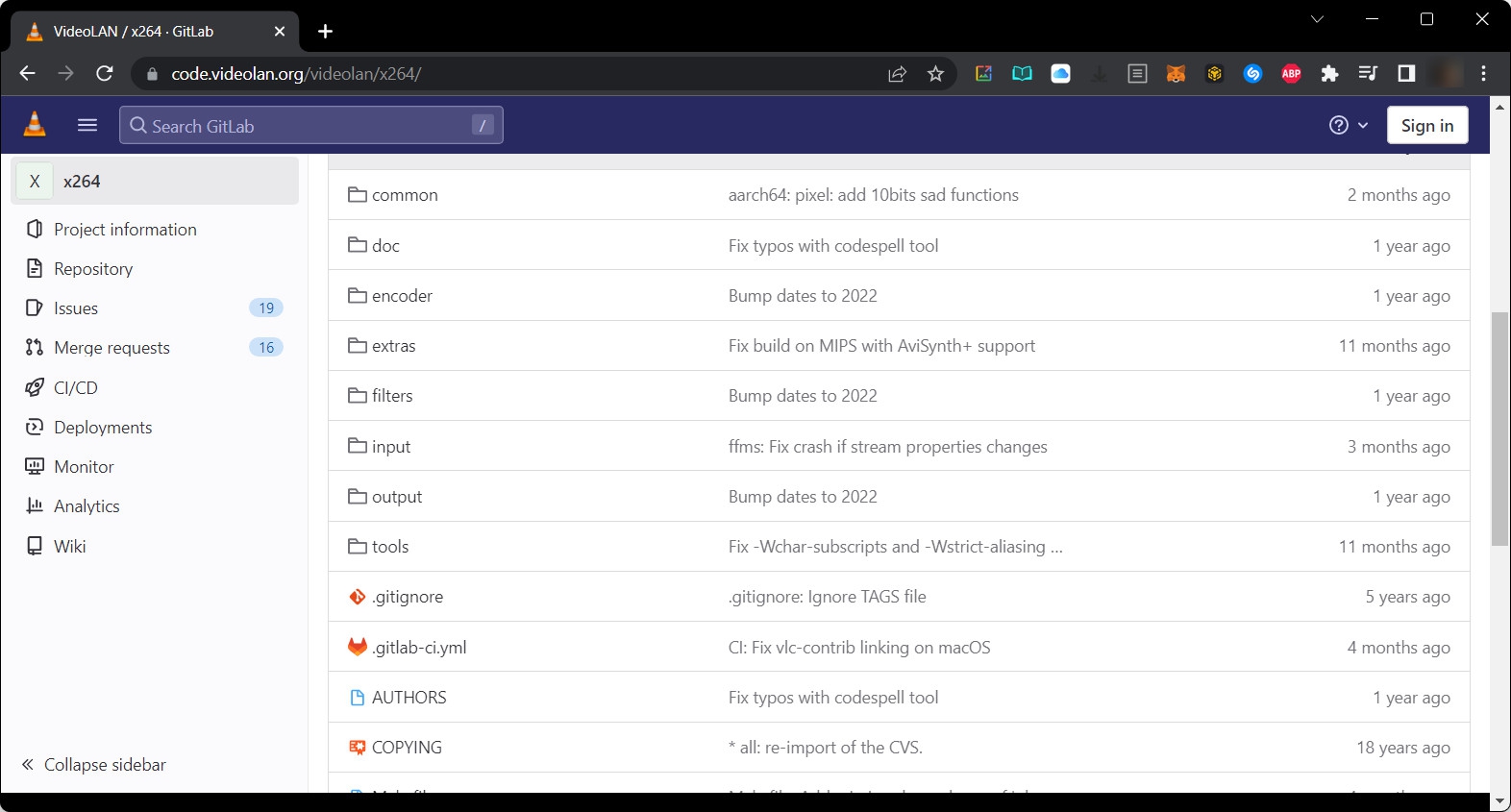Open the reading list extension icon
Image resolution: width=1511 pixels, height=812 pixels.
1022,74
